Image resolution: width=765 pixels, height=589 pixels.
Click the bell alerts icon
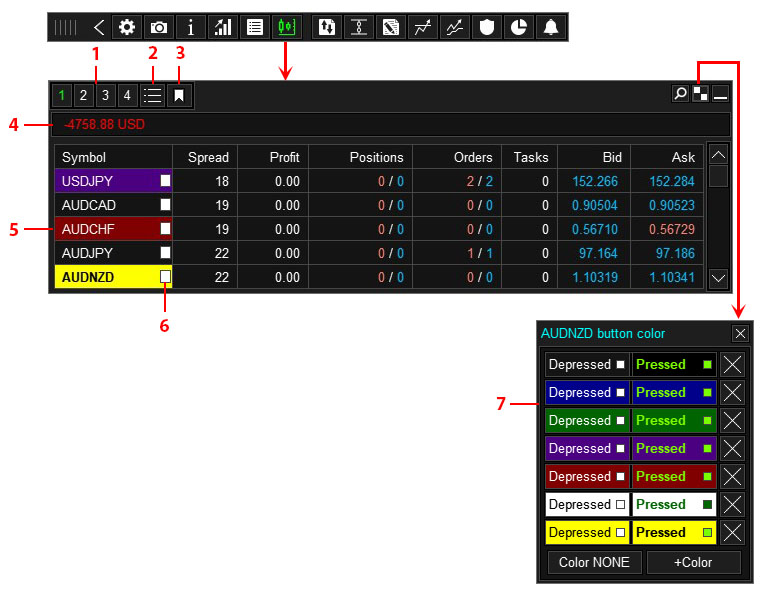550,27
